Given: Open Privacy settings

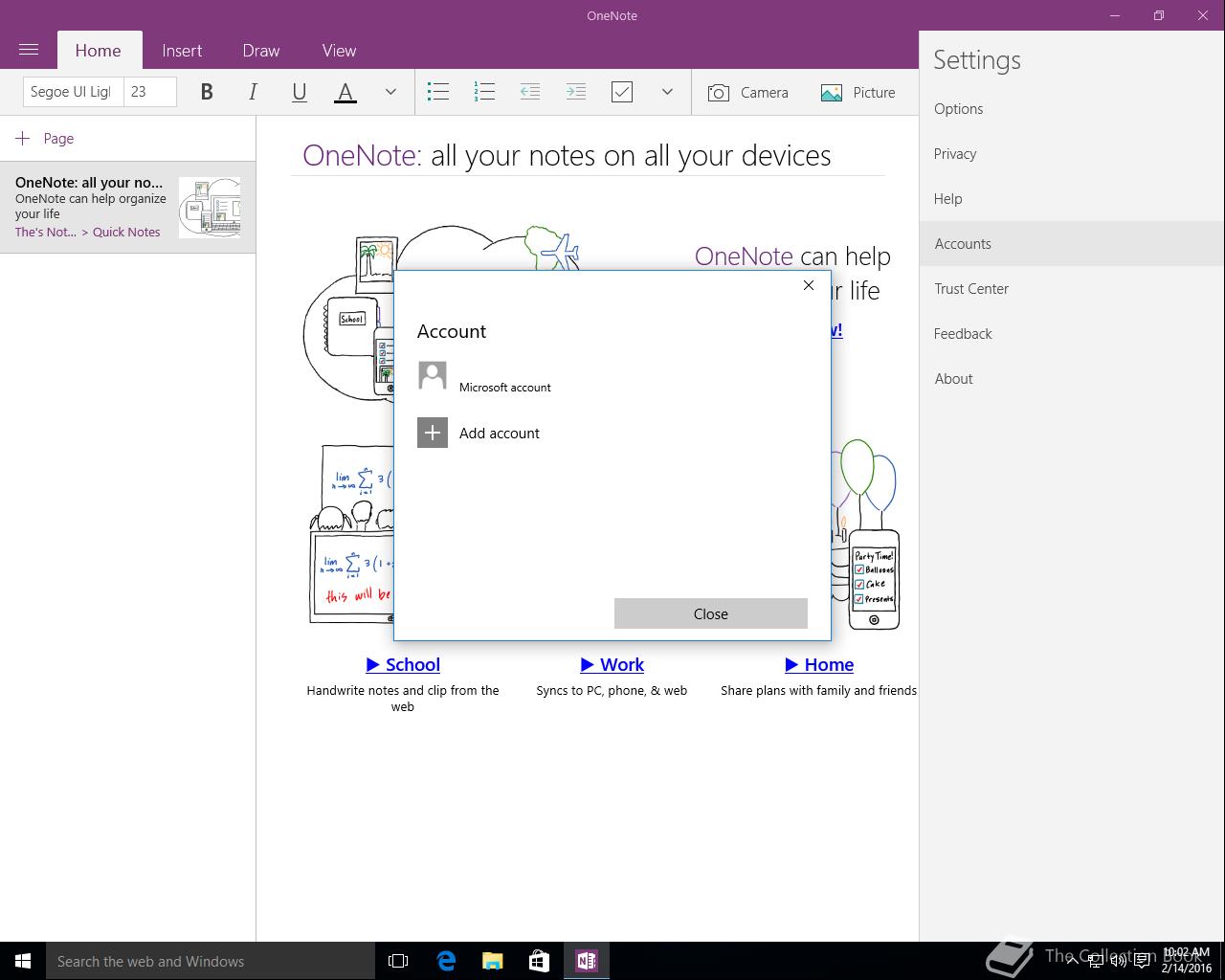Looking at the screenshot, I should point(1072,154).
